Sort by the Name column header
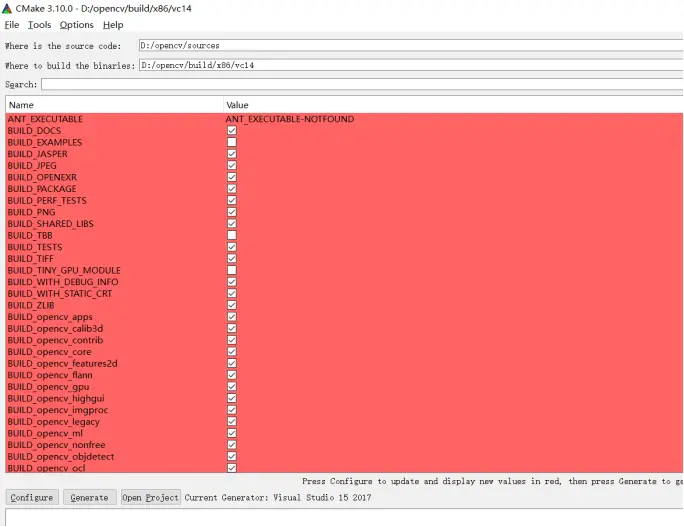The height and width of the screenshot is (527, 684). (x=114, y=105)
